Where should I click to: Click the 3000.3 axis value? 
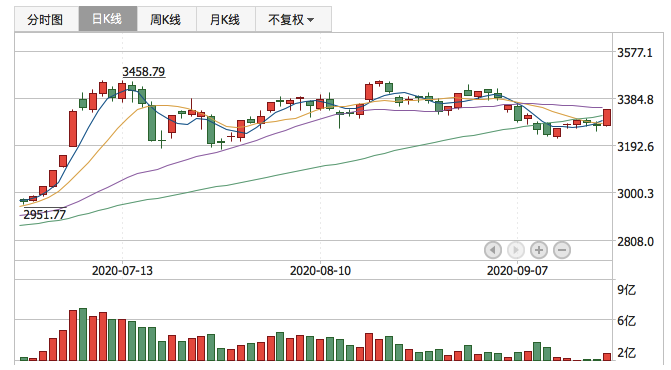tap(635, 194)
